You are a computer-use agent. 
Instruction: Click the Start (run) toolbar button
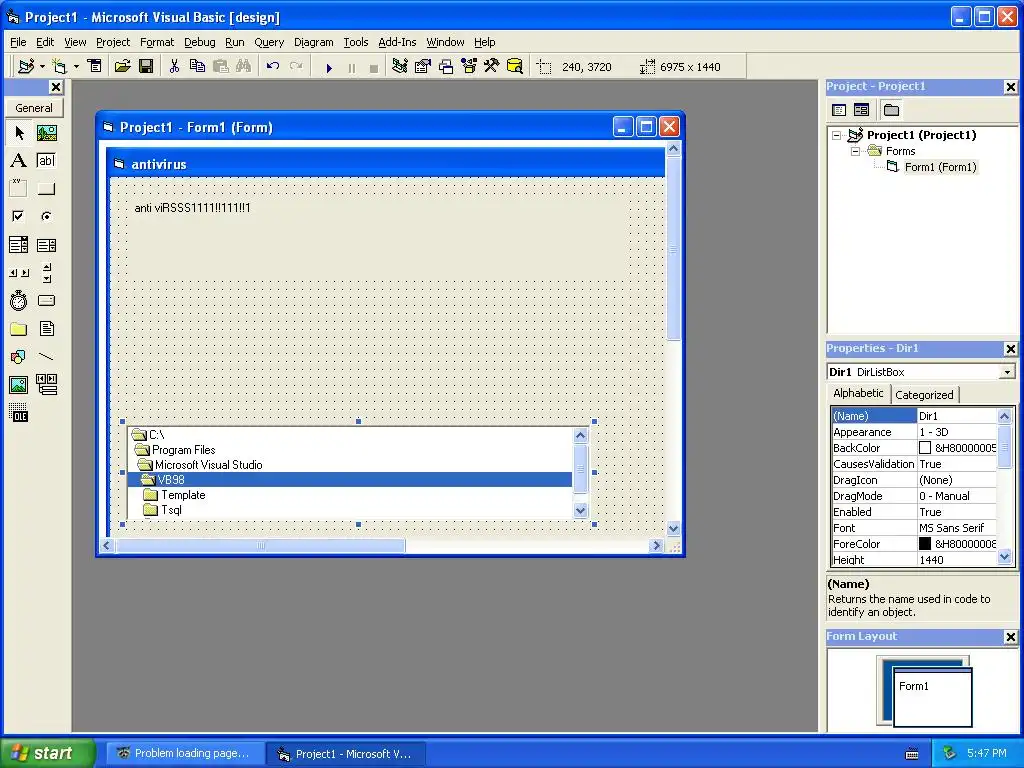[329, 67]
